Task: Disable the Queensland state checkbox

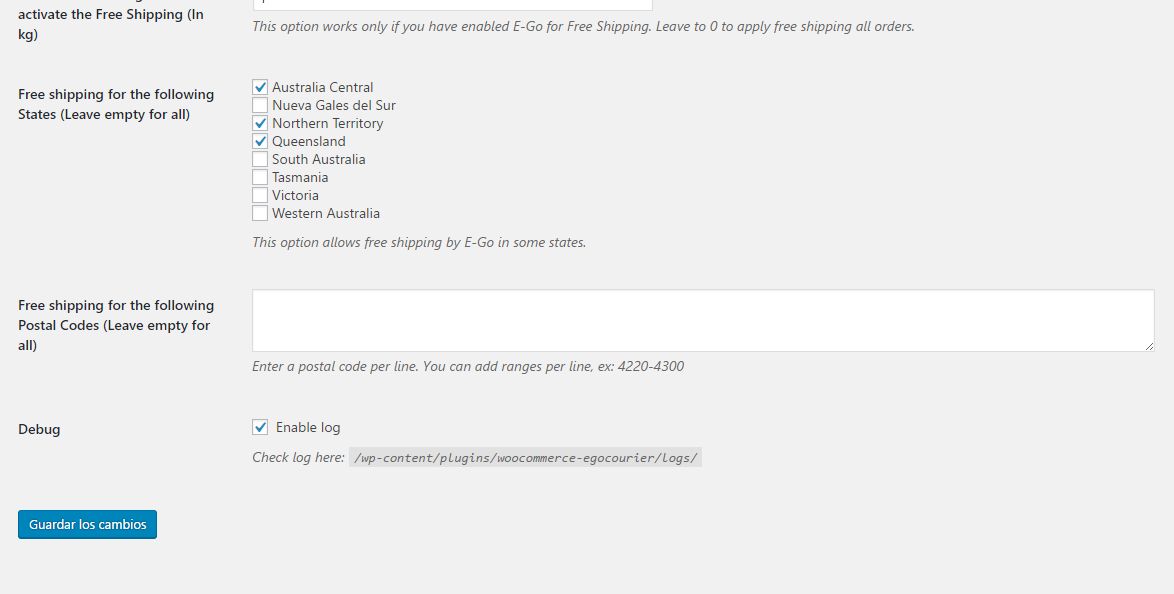Action: (260, 142)
